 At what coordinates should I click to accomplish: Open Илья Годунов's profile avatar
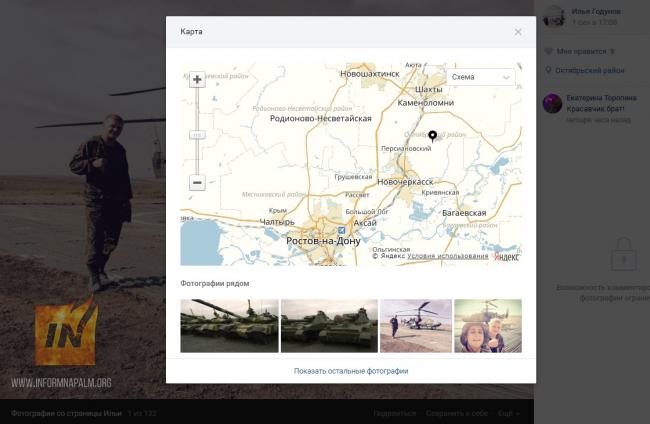coord(552,14)
